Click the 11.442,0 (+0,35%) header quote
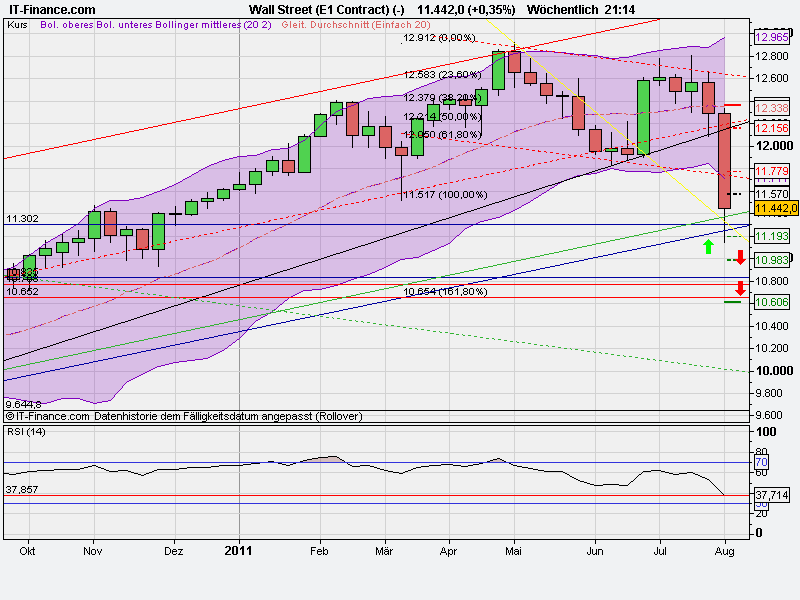The width and height of the screenshot is (800, 600). [466, 10]
